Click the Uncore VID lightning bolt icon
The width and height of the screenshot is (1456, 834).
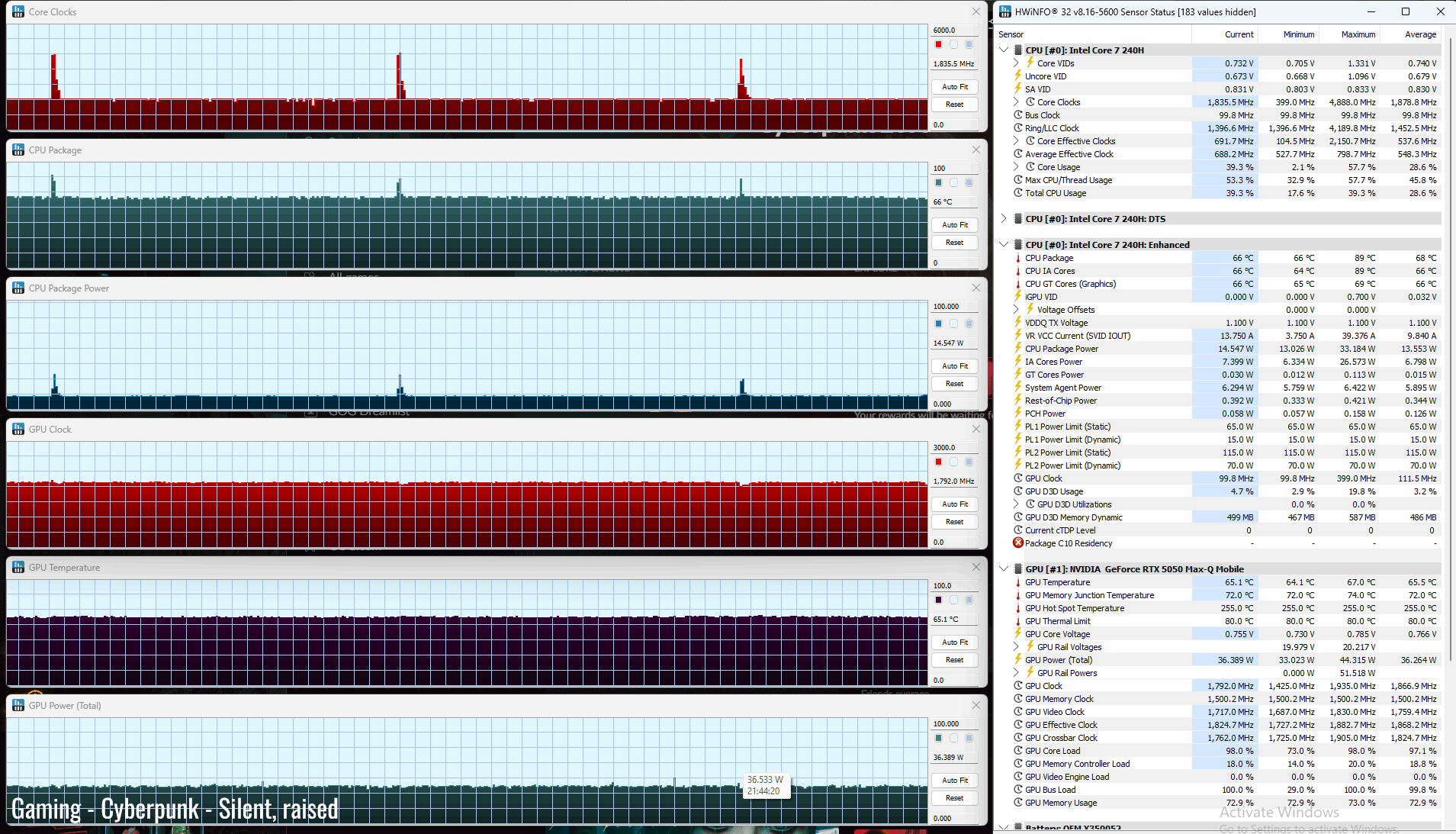pyautogui.click(x=1017, y=76)
